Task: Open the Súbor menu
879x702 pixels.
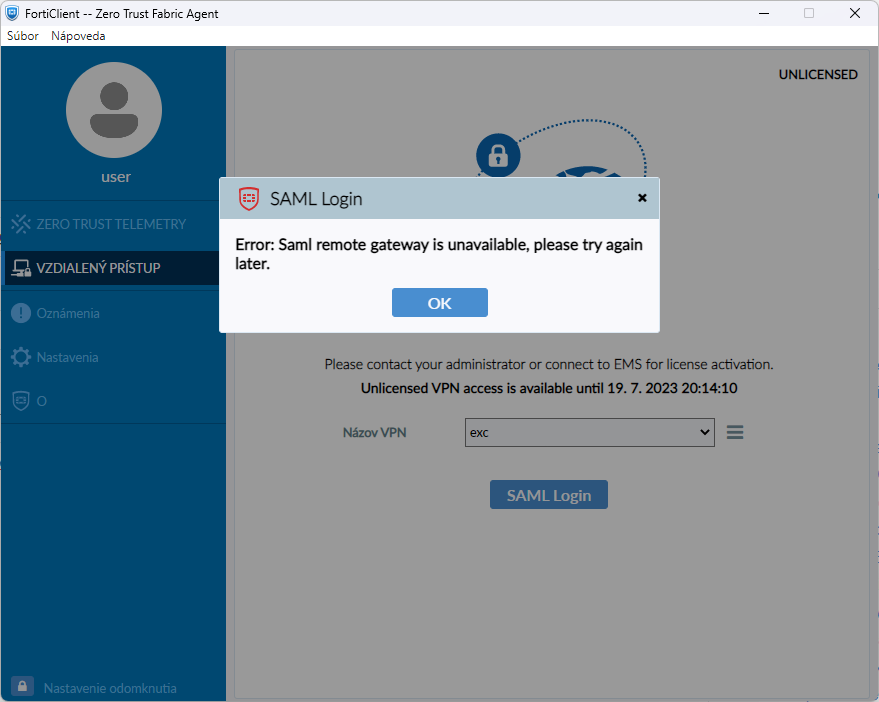Action: coord(23,36)
